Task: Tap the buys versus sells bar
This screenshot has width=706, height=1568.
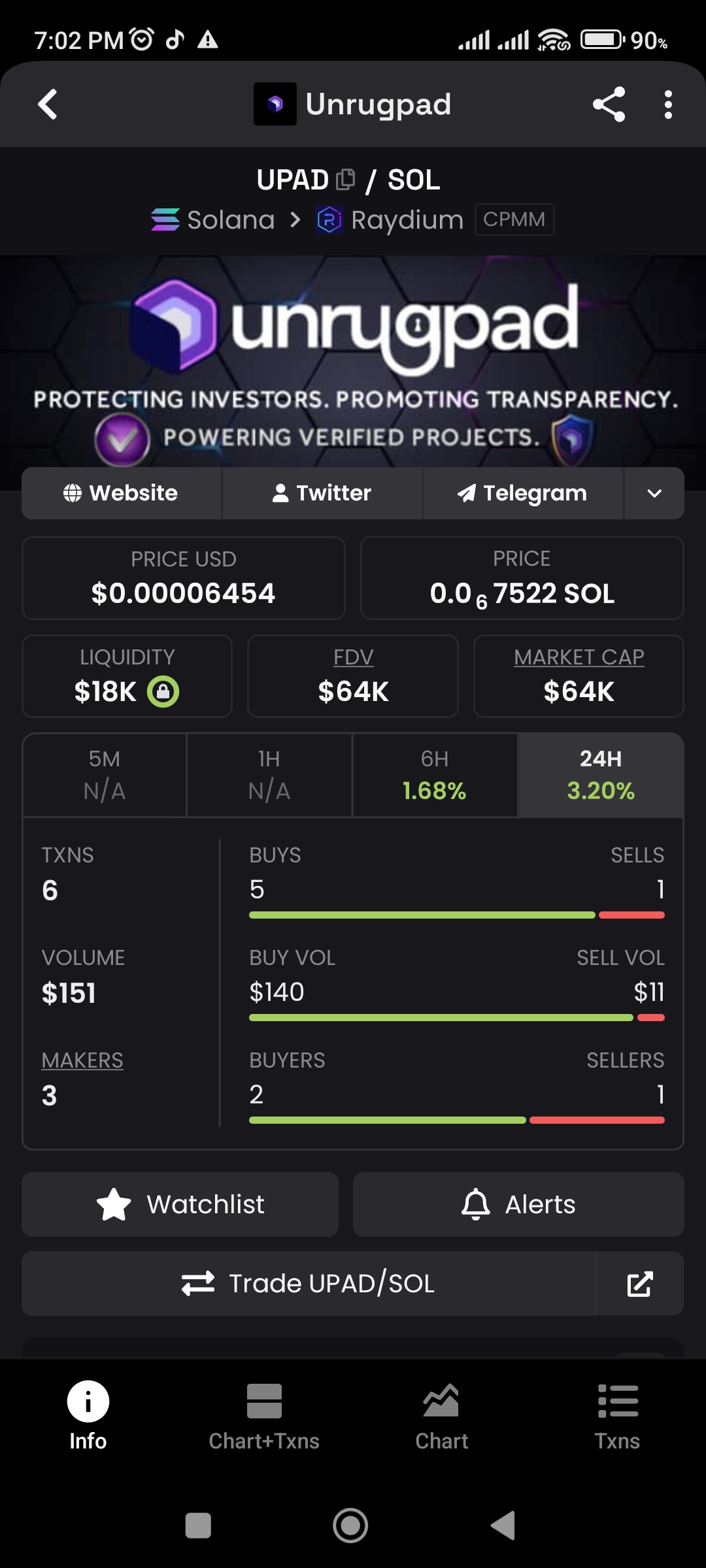Action: 456,915
